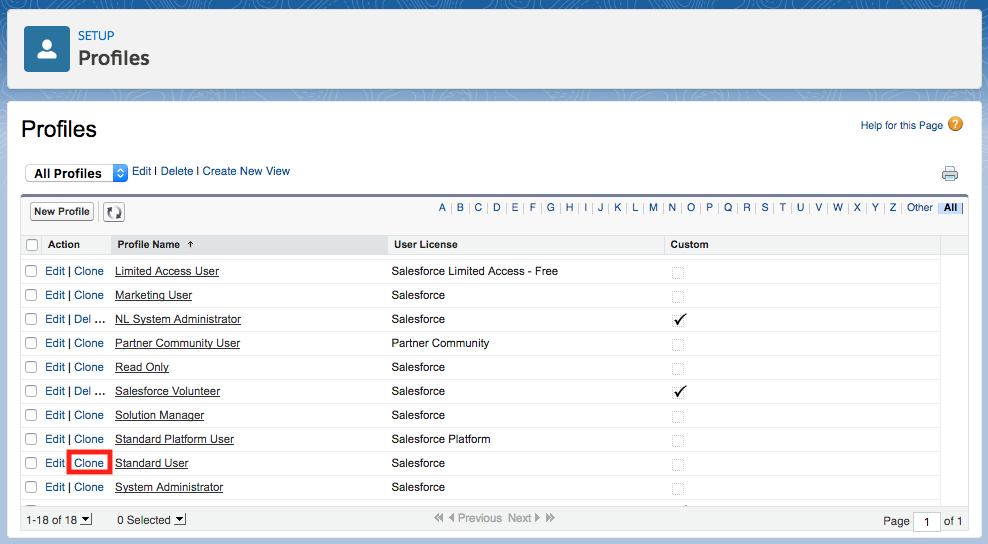Expand truncated actions for NL System Administrator

point(100,320)
